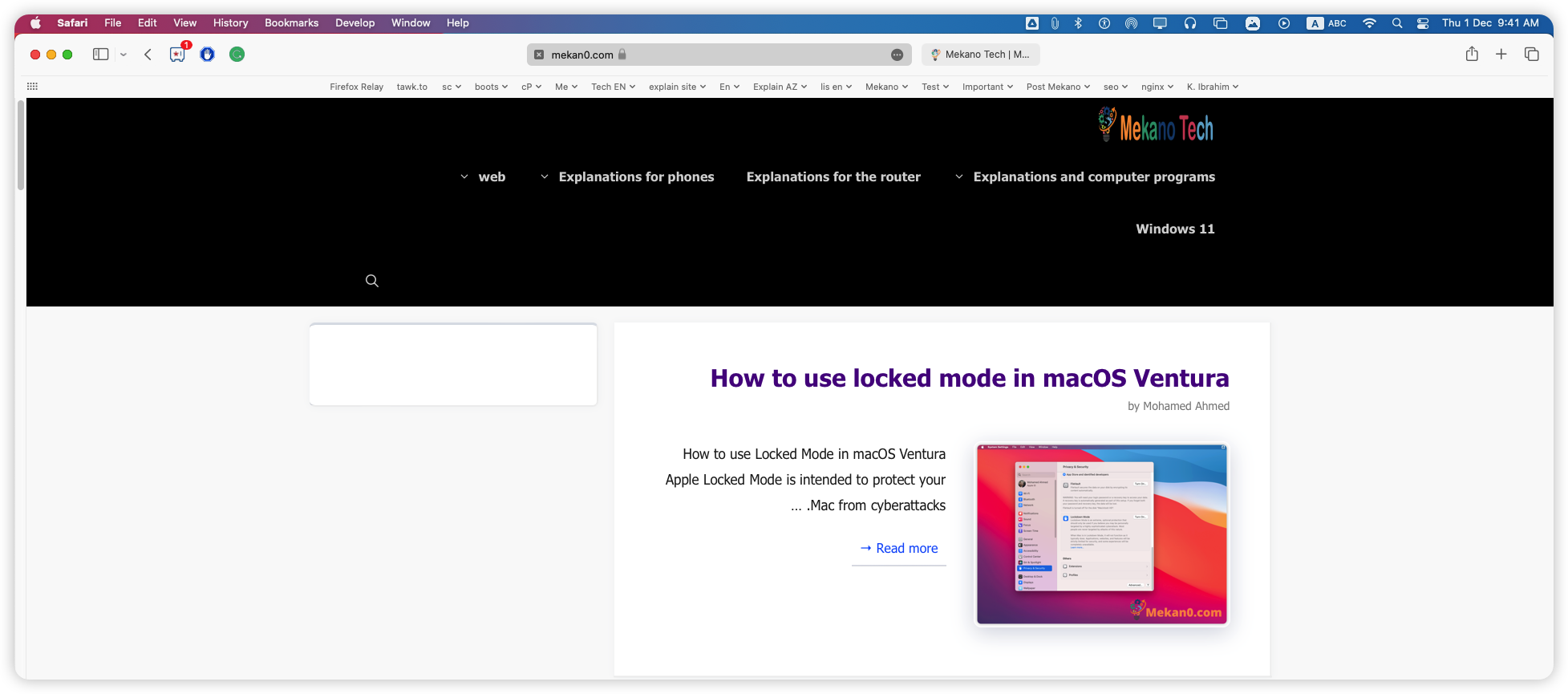The width and height of the screenshot is (1568, 694).
Task: Switch to the Mekano Tech tab
Action: (980, 55)
